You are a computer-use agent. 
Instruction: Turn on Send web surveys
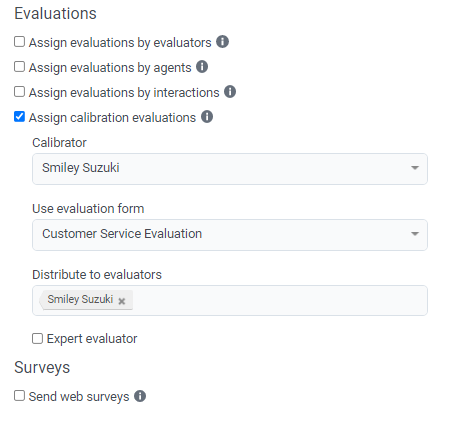(19, 396)
